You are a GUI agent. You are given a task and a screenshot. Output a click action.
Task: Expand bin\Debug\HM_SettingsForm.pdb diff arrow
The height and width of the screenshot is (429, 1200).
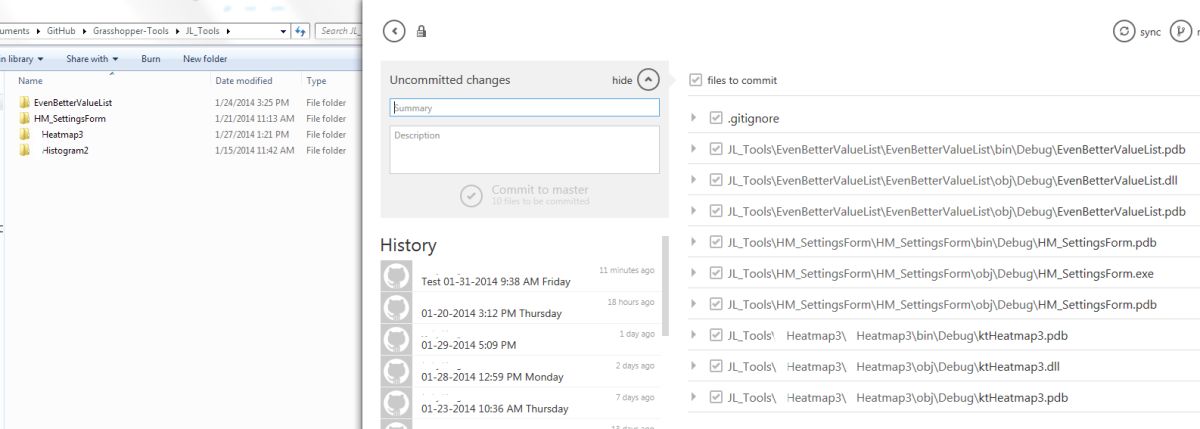(693, 242)
